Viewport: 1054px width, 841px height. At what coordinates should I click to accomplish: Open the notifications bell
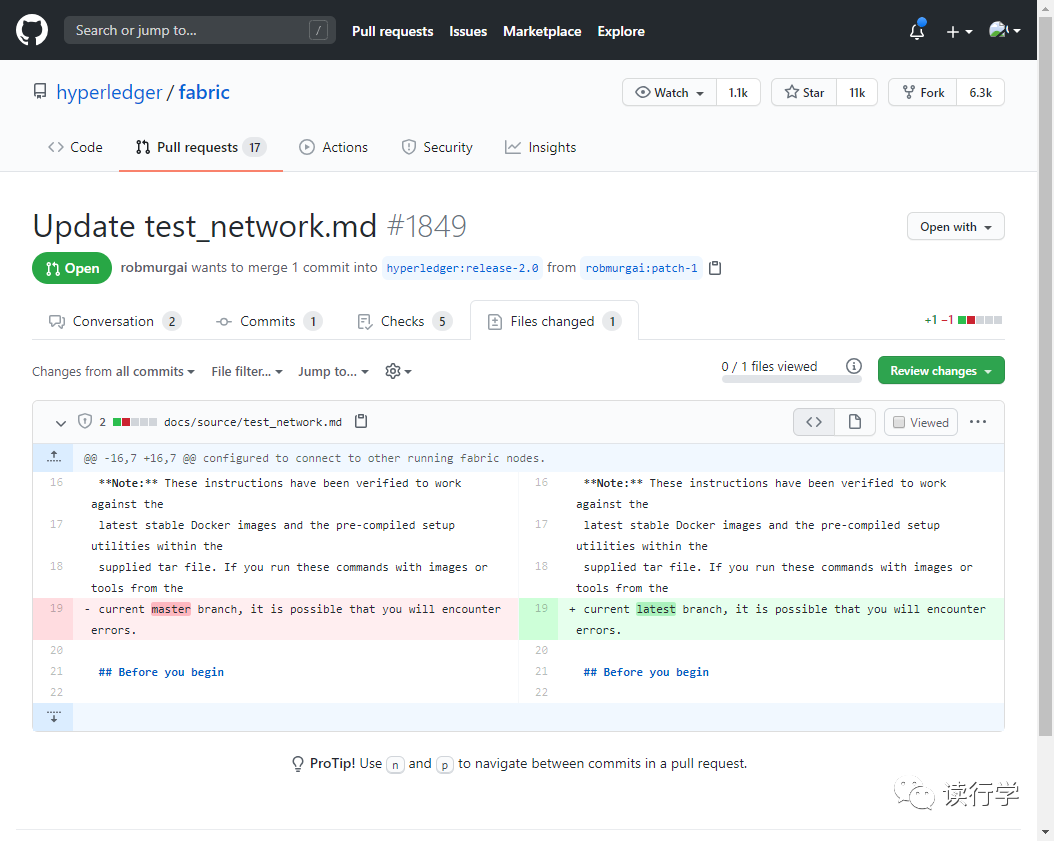click(917, 31)
